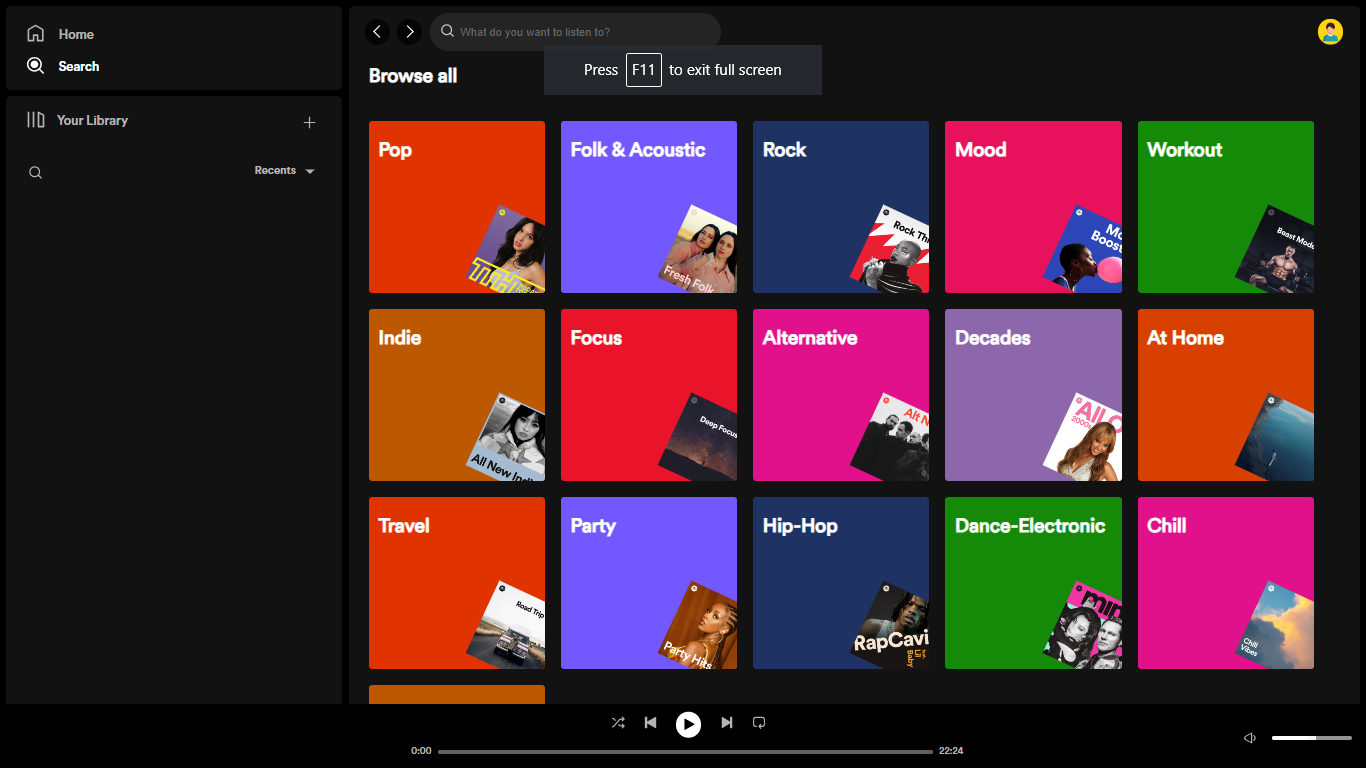The width and height of the screenshot is (1366, 768).
Task: Skip to the next track
Action: [x=726, y=722]
